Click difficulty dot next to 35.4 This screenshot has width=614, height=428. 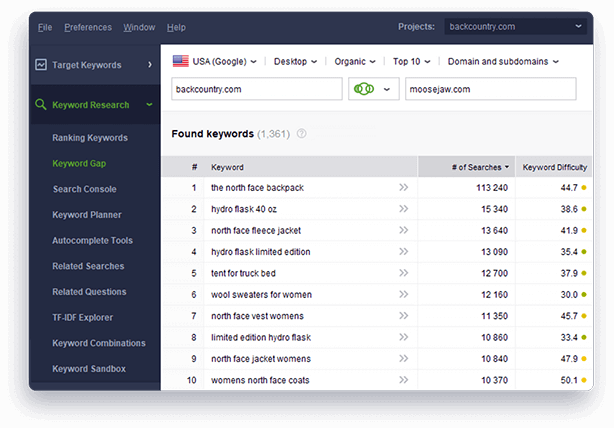pyautogui.click(x=584, y=252)
